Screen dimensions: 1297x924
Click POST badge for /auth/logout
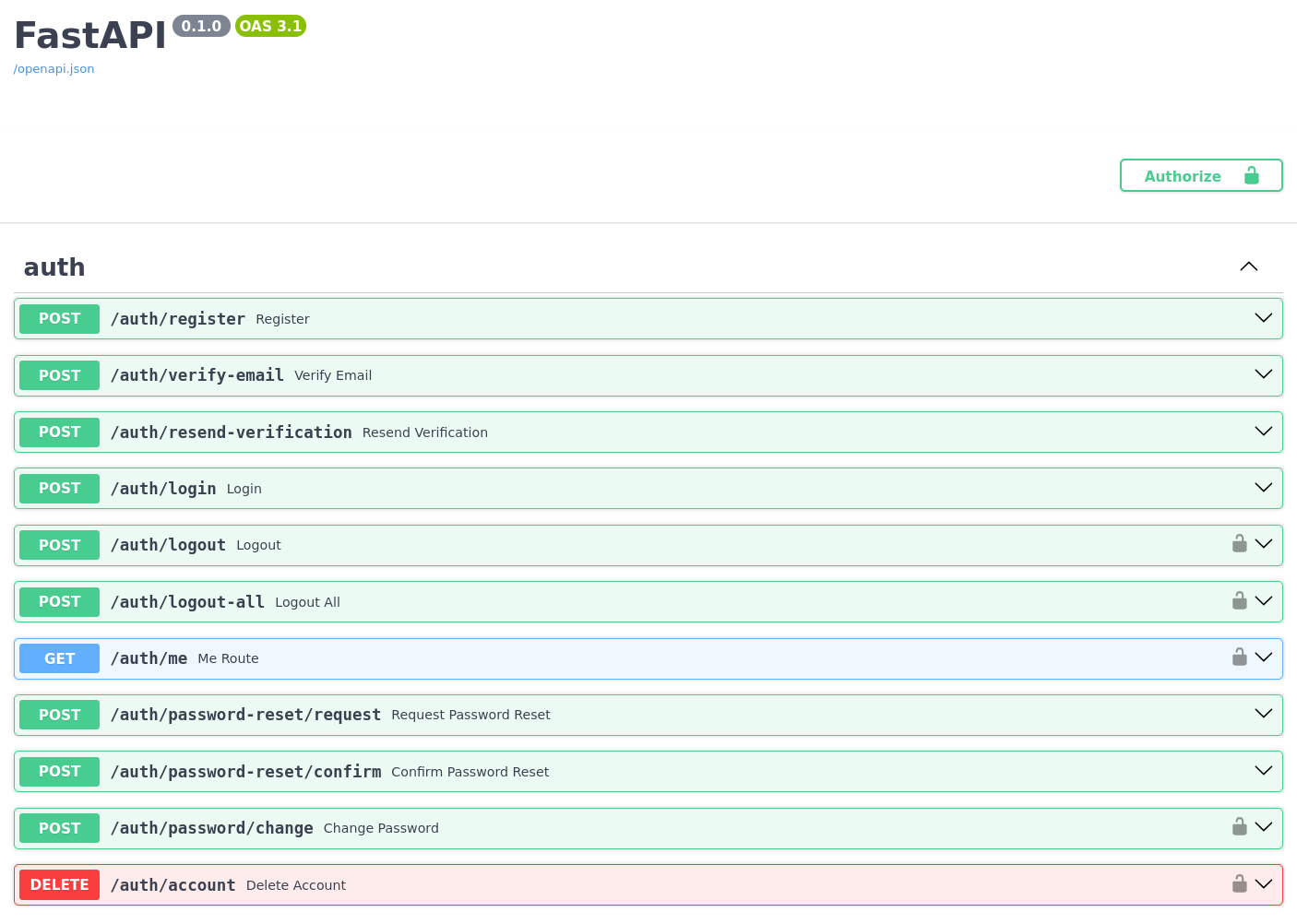click(59, 545)
